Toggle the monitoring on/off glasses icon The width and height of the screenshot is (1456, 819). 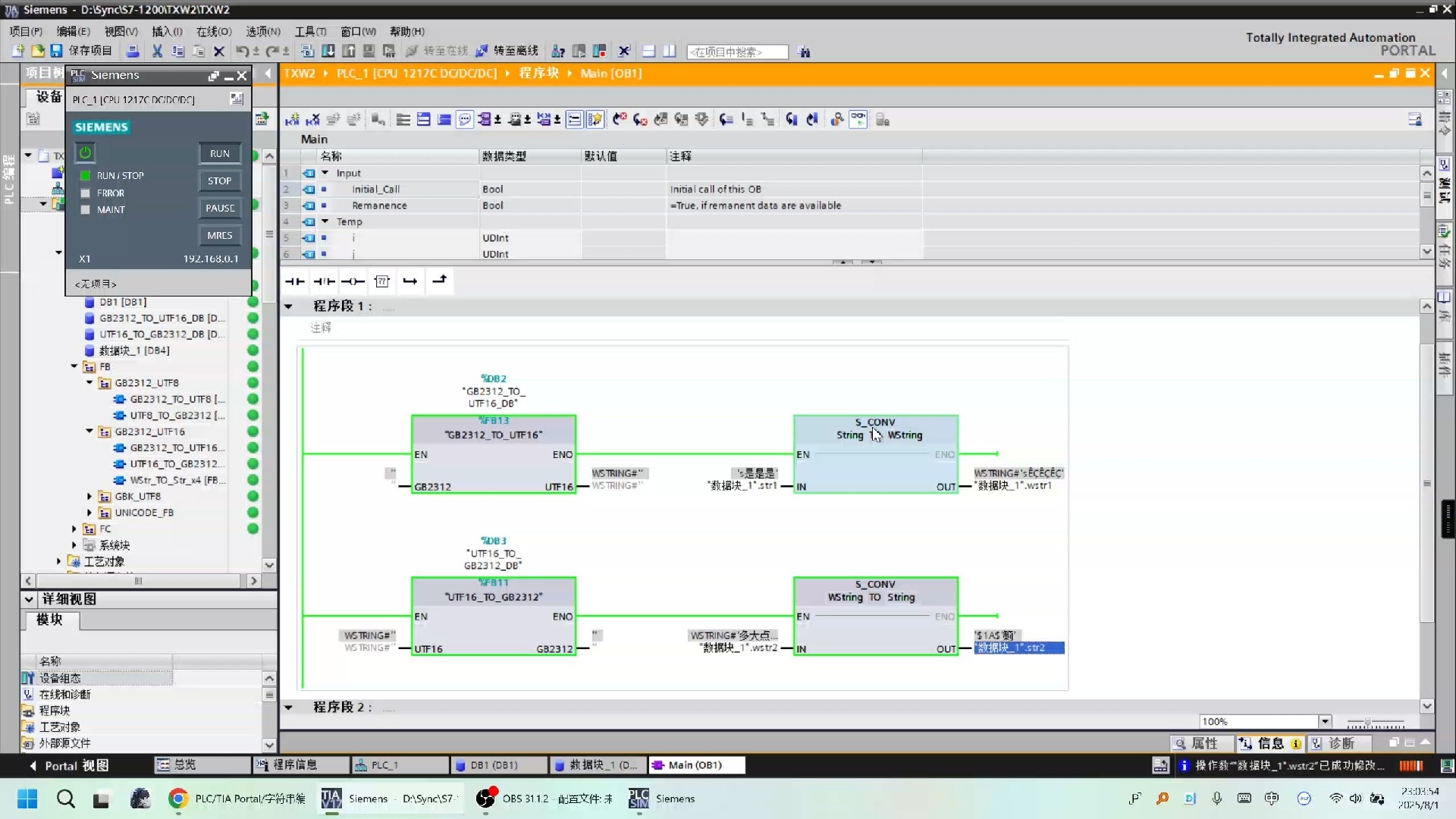(858, 119)
